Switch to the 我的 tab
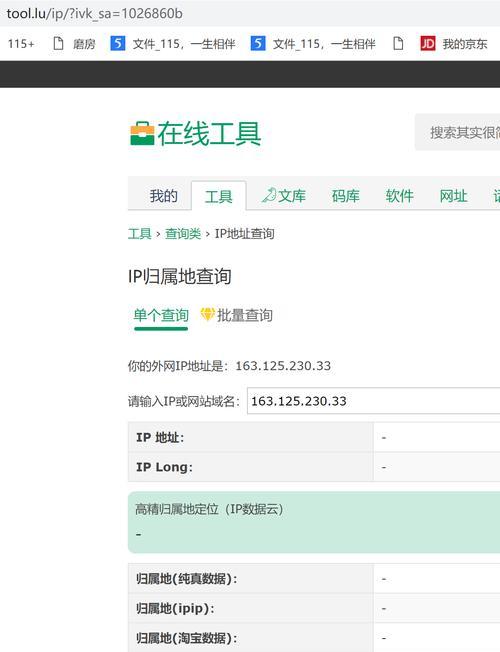 (163, 196)
